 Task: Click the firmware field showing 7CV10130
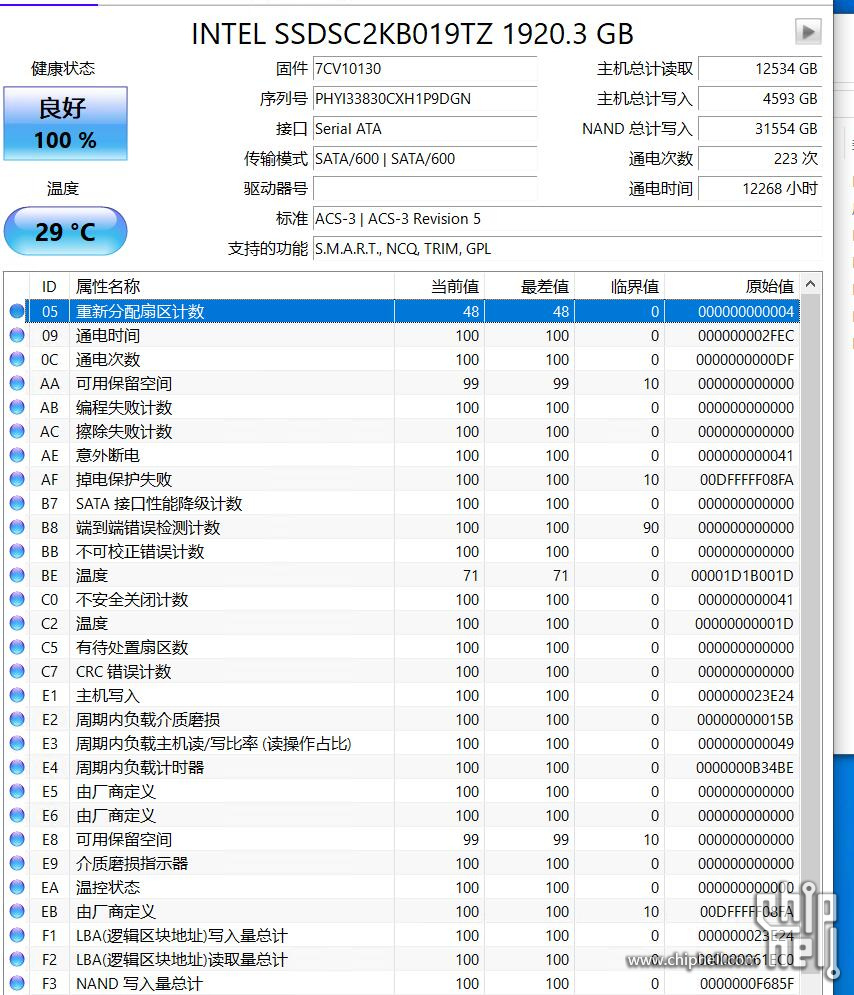pyautogui.click(x=424, y=69)
